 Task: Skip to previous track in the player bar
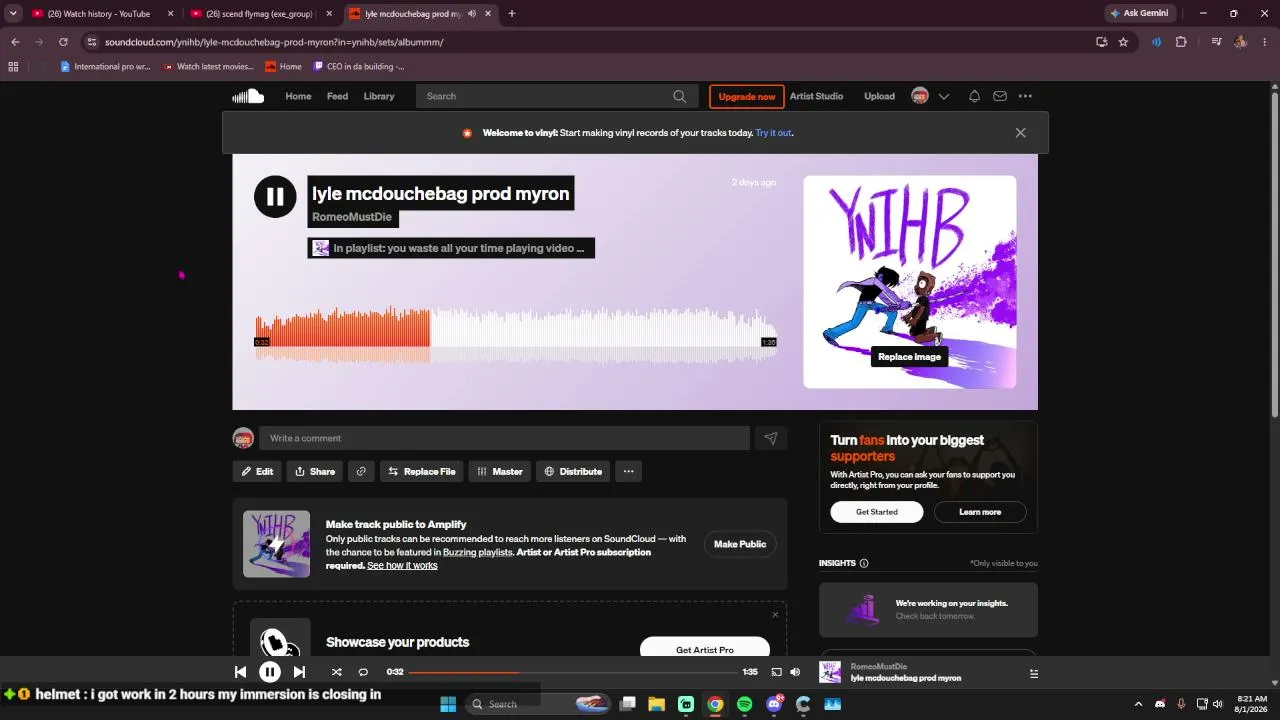coord(240,672)
